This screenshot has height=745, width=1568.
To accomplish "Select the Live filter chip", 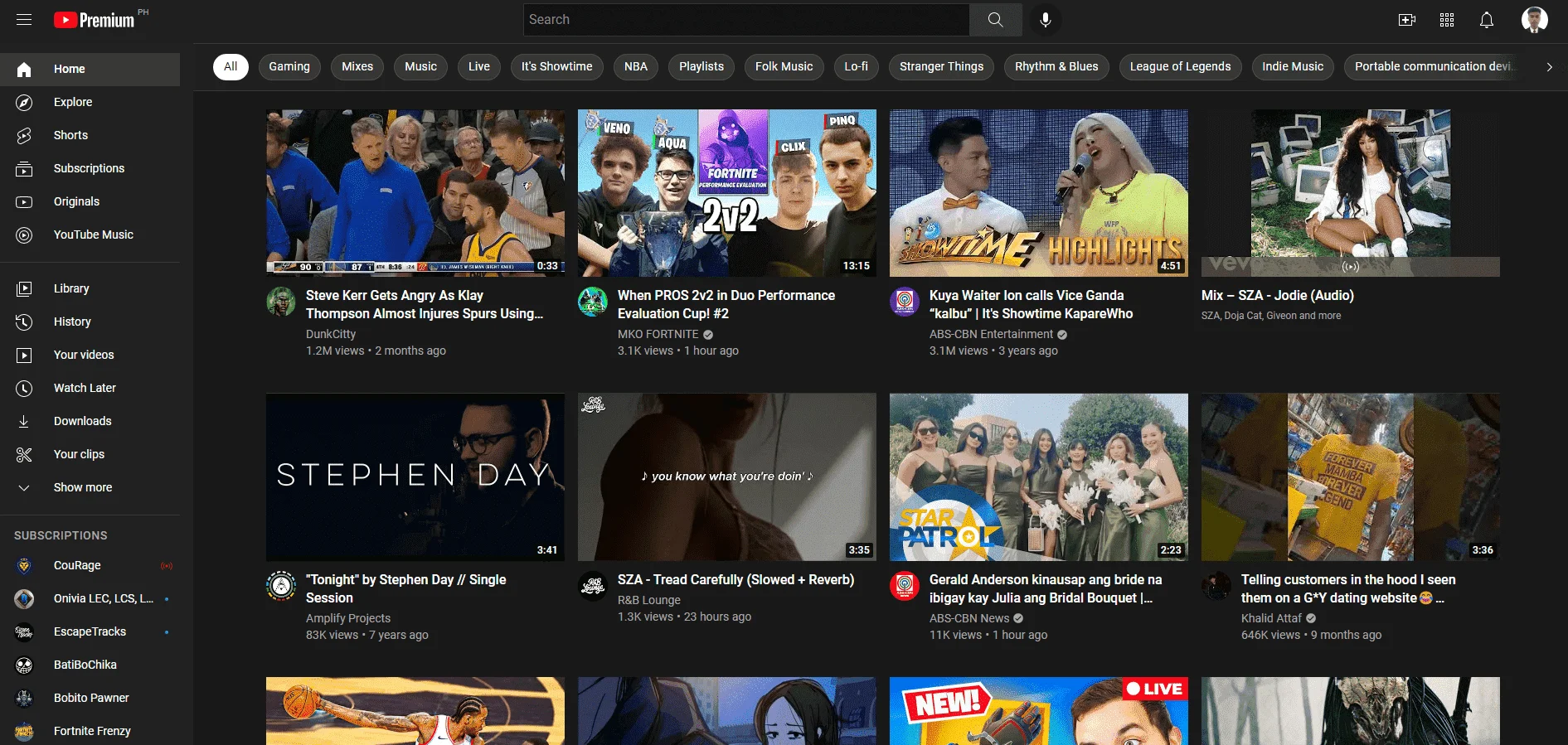I will click(x=479, y=67).
